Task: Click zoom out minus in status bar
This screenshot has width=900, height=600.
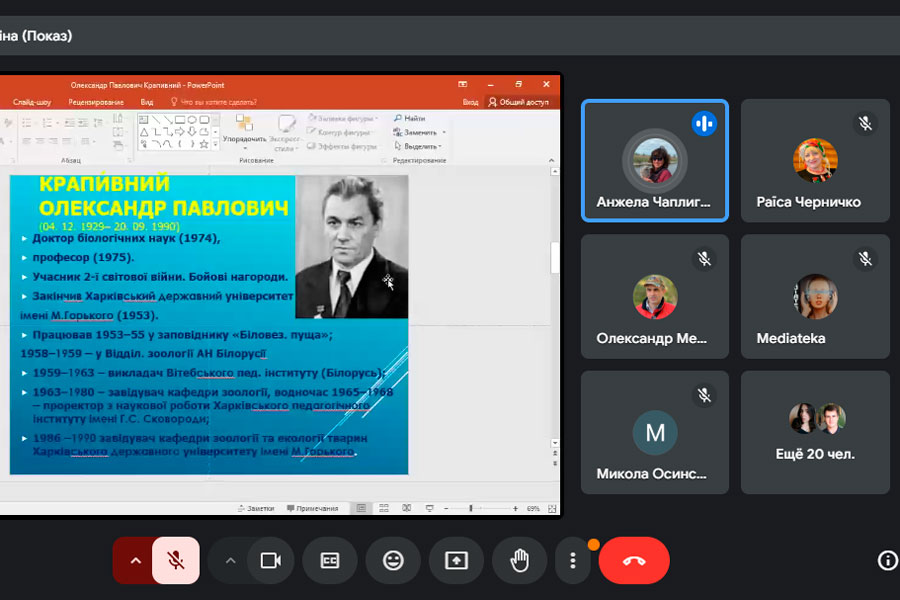Action: tap(446, 508)
